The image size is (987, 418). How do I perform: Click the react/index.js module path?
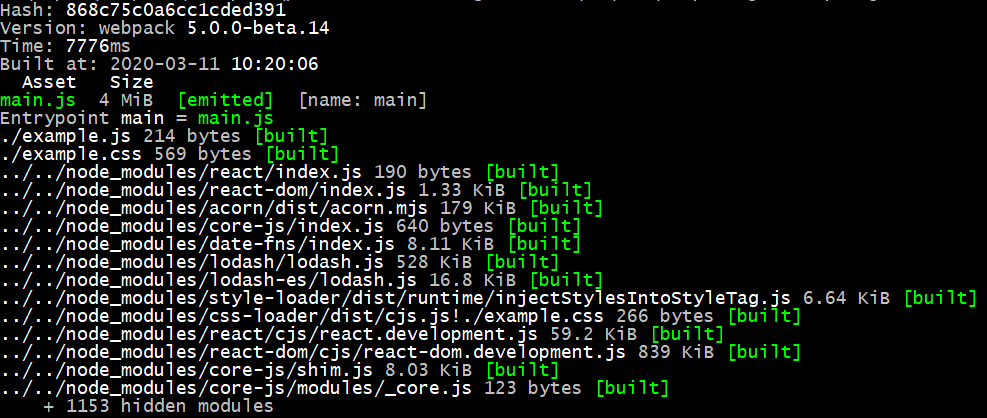[181, 171]
